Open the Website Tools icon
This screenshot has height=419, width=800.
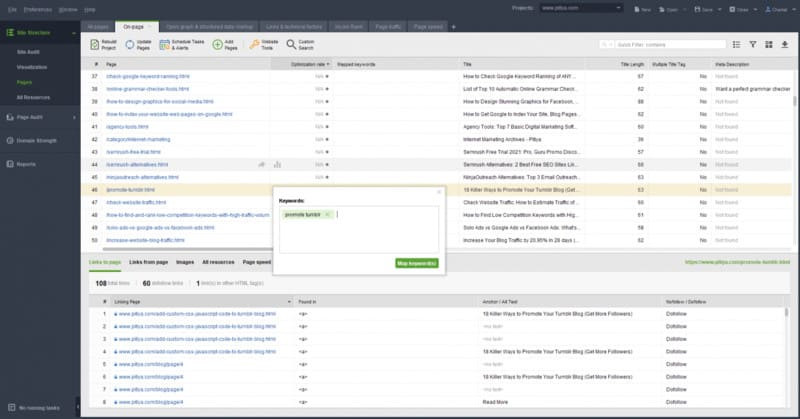pyautogui.click(x=252, y=45)
